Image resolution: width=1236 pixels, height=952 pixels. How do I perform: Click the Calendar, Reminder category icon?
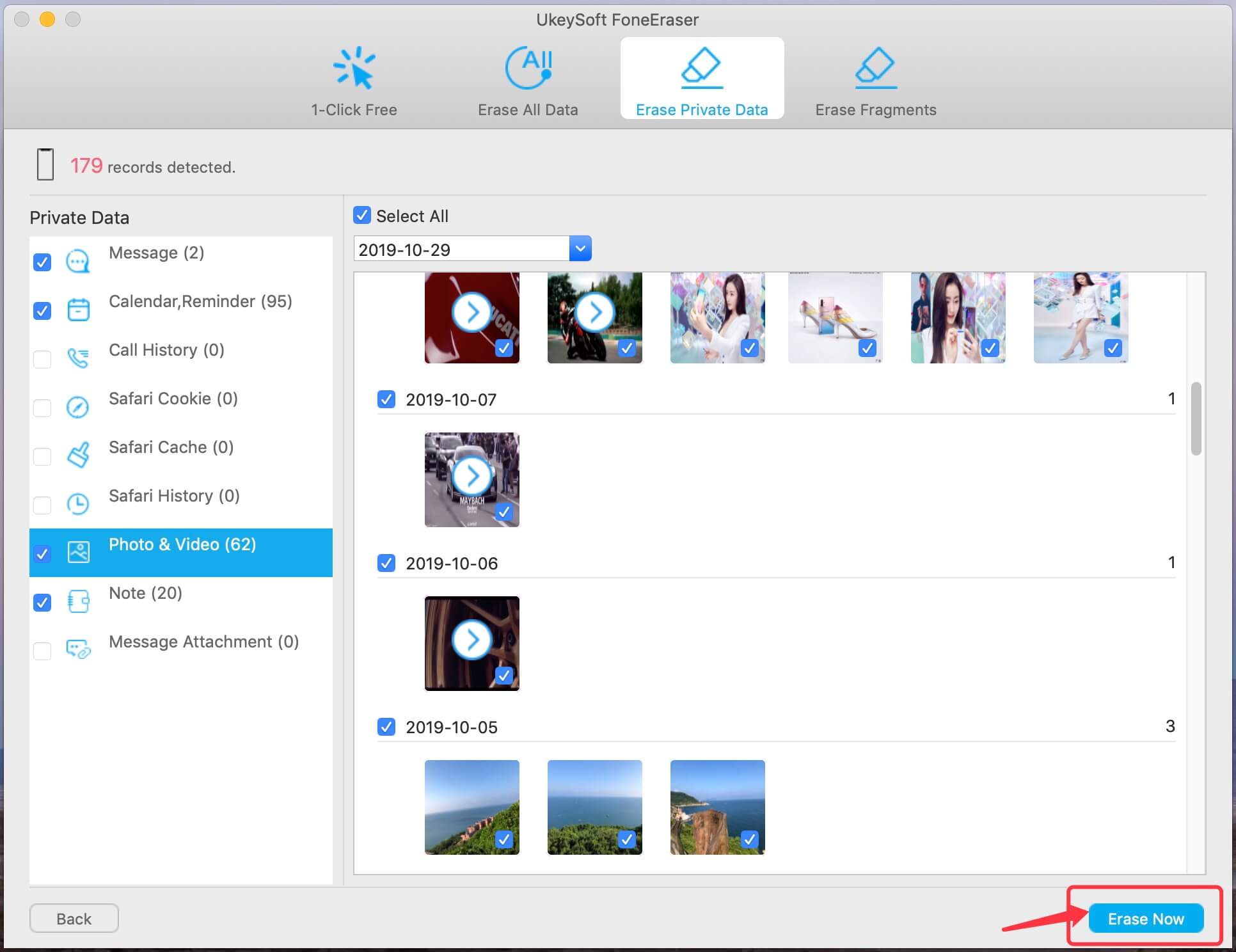click(x=78, y=310)
